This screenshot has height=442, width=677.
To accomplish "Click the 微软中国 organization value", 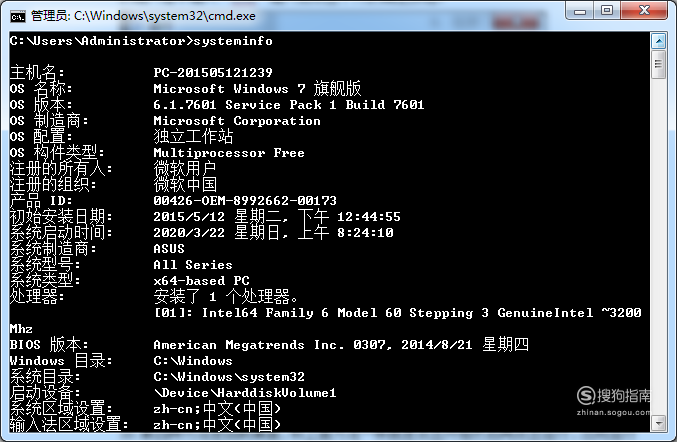I will [x=185, y=184].
